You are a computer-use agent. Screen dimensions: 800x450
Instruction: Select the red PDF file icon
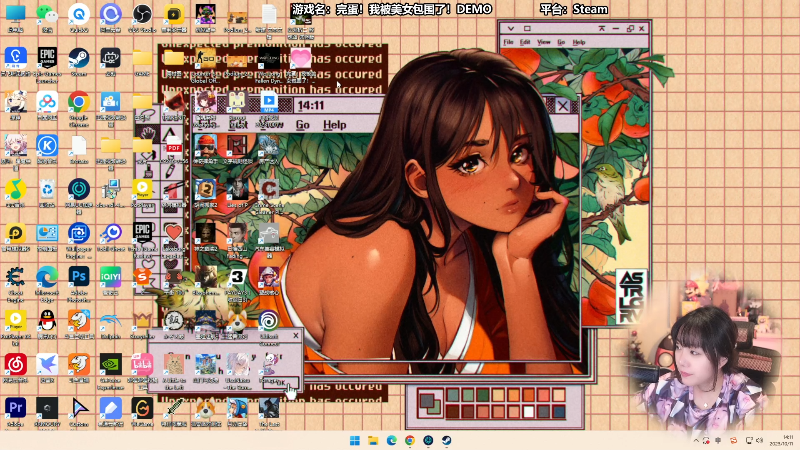pos(173,146)
